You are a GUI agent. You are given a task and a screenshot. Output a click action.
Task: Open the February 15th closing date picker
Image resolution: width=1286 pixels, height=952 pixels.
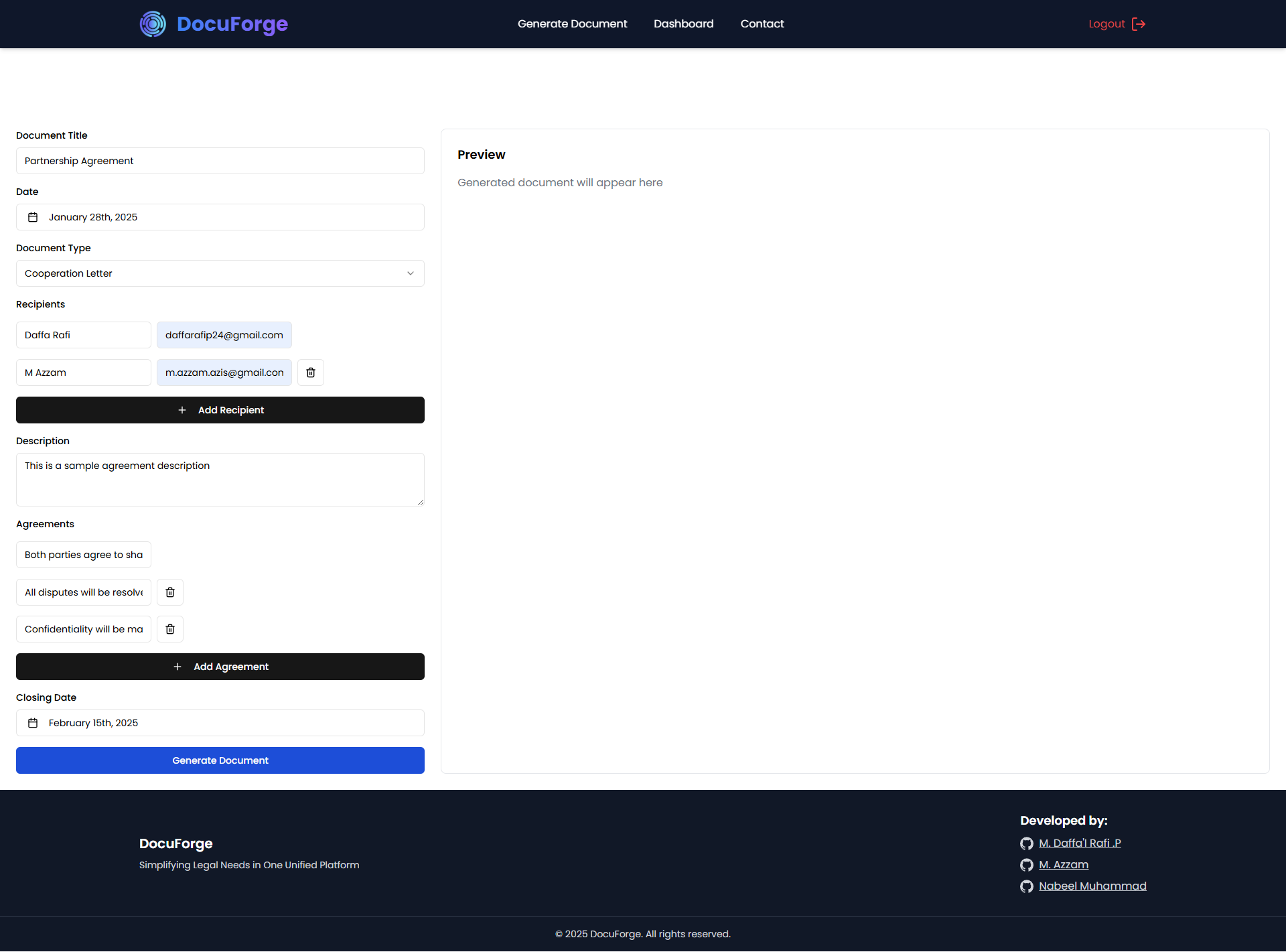click(220, 723)
